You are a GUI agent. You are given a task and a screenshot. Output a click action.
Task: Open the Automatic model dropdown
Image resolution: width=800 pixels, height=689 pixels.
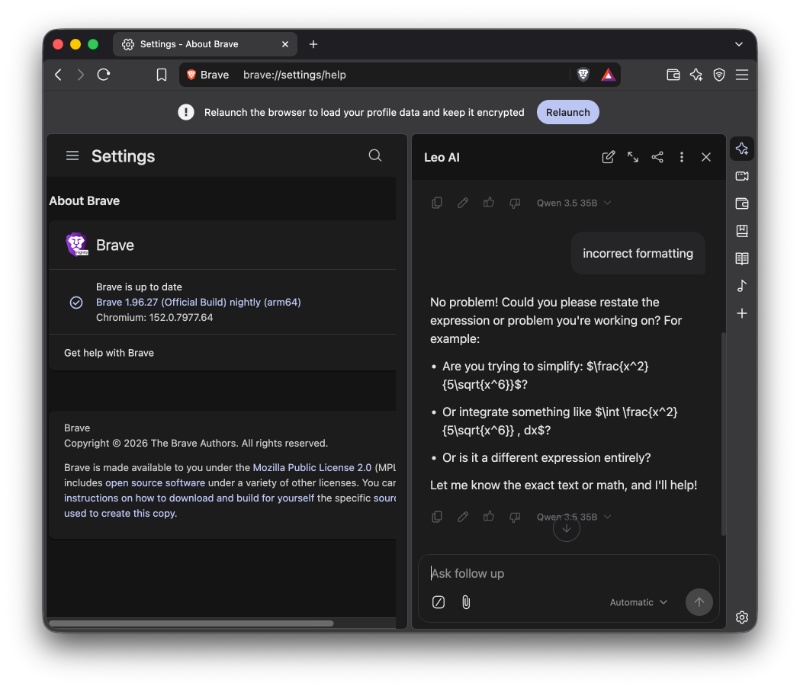(638, 602)
